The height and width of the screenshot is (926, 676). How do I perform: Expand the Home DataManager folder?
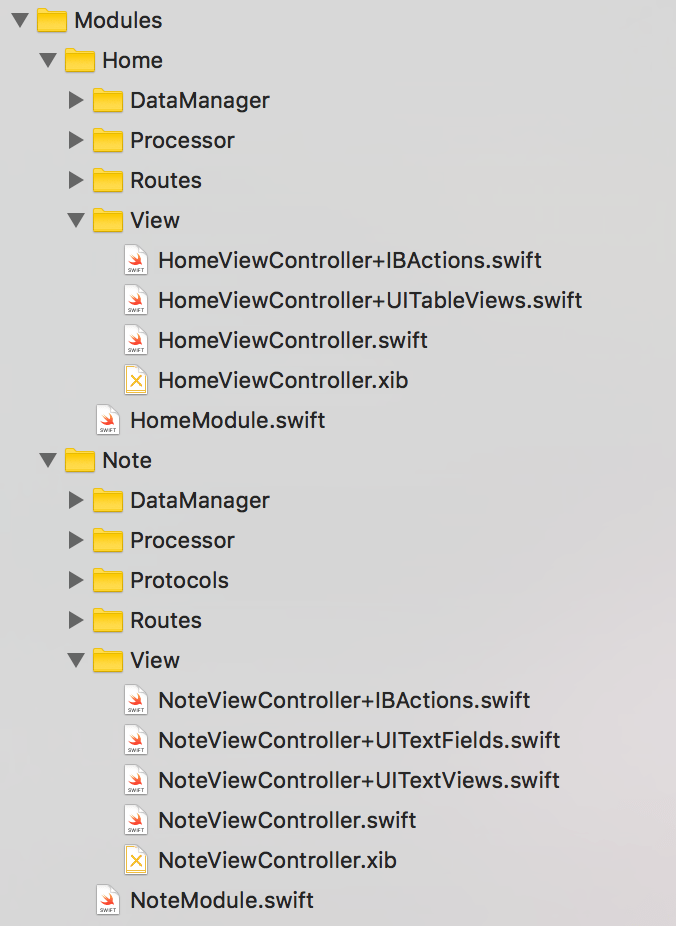coord(75,100)
